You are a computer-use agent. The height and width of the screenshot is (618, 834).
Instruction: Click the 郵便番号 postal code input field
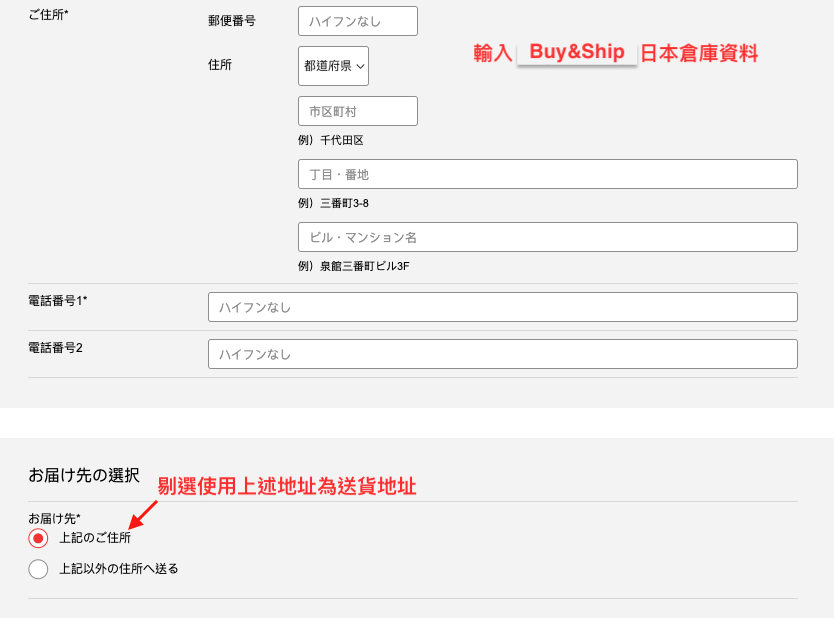pyautogui.click(x=357, y=21)
